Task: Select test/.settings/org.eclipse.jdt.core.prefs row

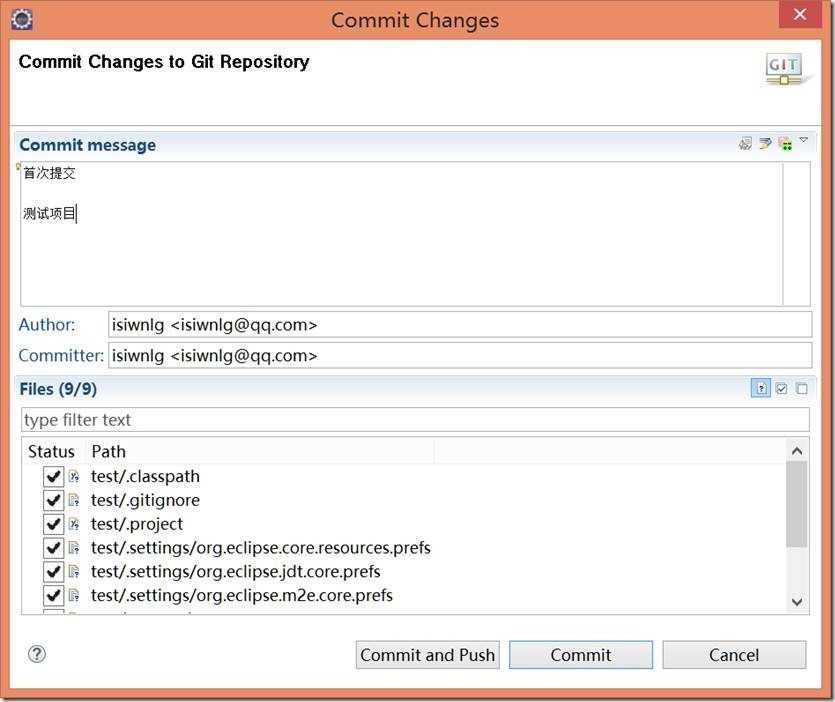Action: click(404, 572)
